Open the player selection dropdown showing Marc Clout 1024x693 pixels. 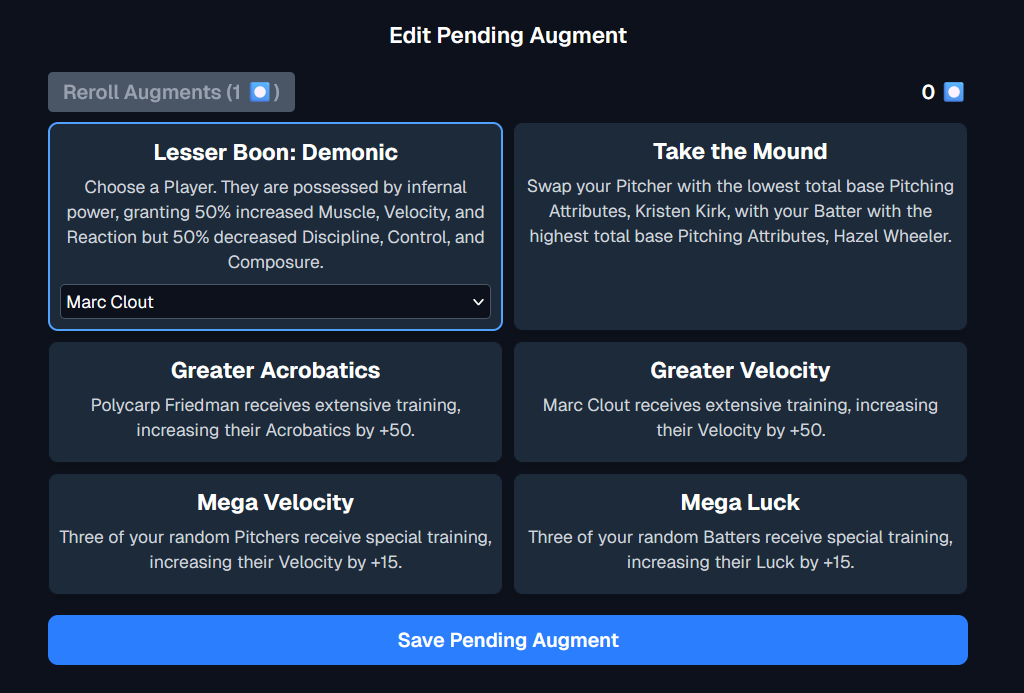click(275, 301)
